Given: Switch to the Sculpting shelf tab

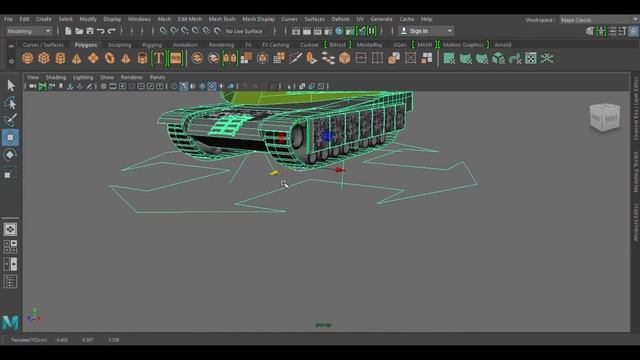Looking at the screenshot, I should [x=120, y=45].
